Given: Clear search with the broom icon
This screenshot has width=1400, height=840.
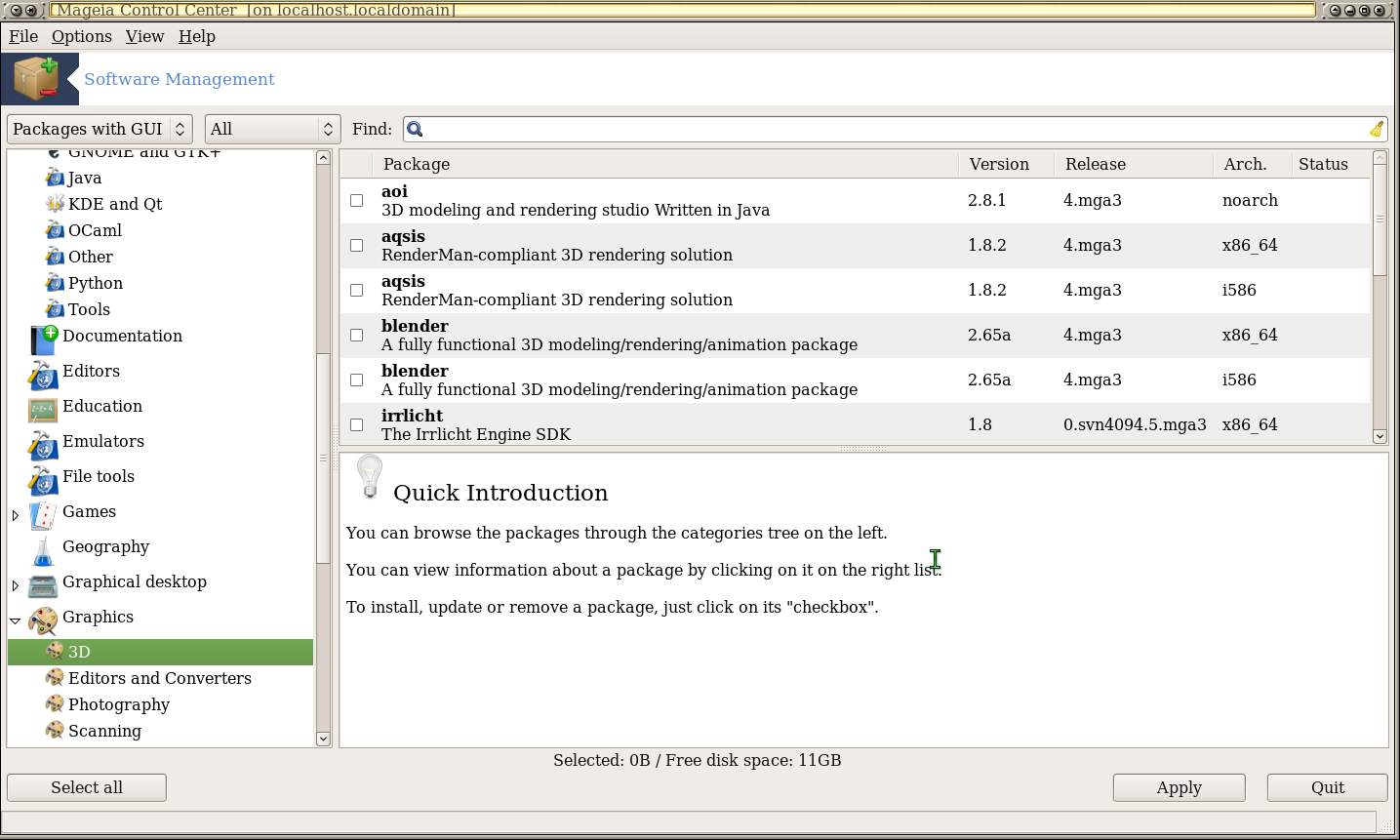Looking at the screenshot, I should click(x=1377, y=129).
